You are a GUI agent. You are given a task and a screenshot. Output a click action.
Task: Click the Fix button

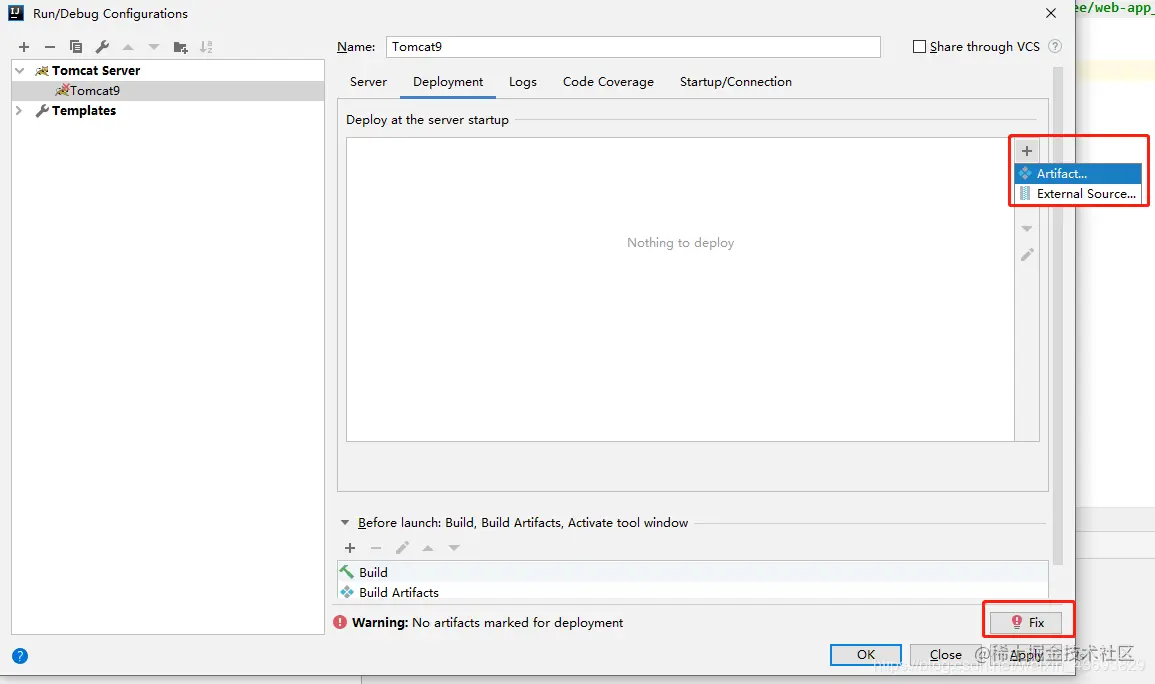click(x=1026, y=623)
